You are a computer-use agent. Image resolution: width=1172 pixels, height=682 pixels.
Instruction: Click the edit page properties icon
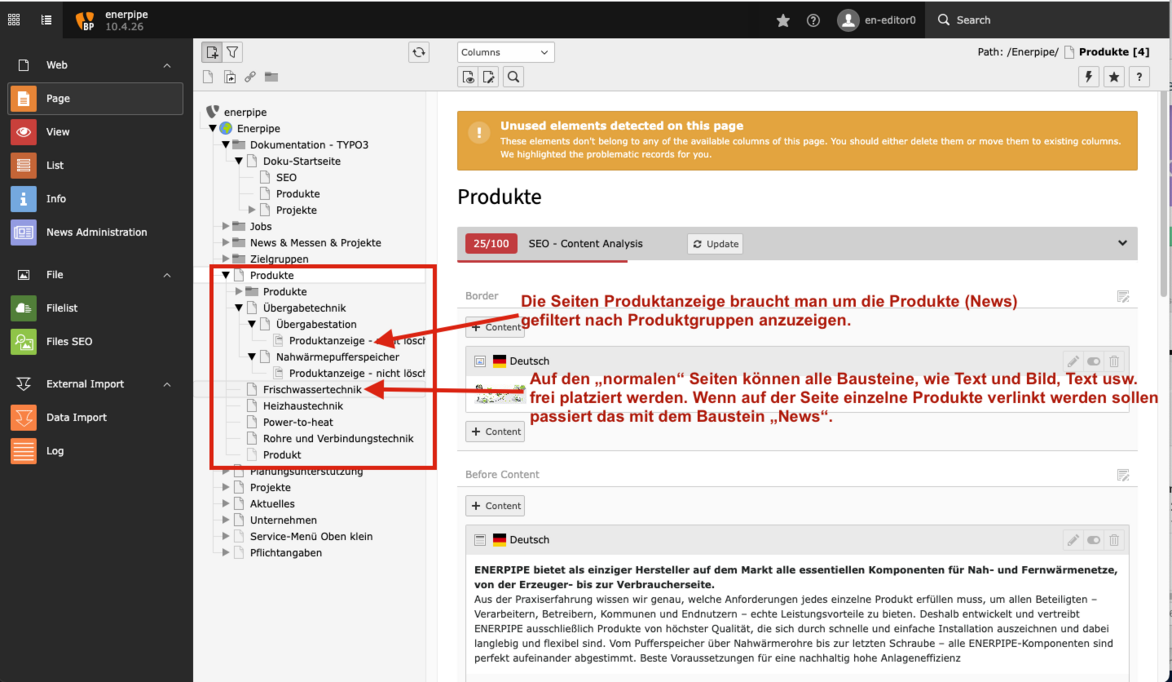(x=489, y=77)
